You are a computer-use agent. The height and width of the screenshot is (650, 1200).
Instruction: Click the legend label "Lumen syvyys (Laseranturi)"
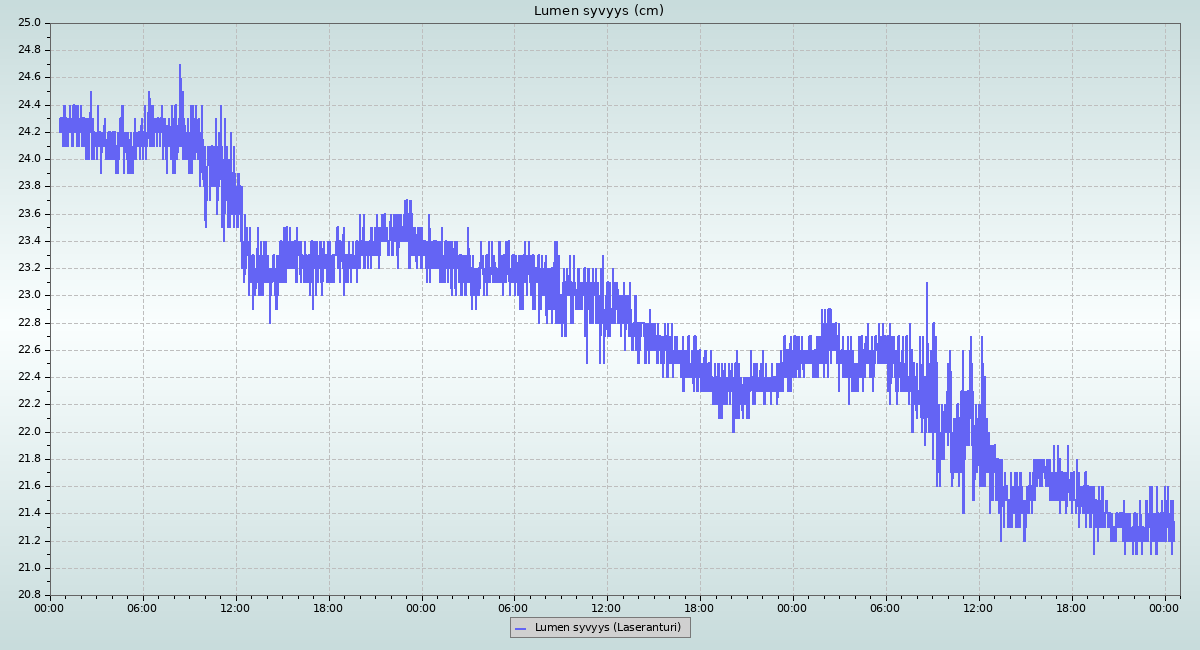[607, 628]
